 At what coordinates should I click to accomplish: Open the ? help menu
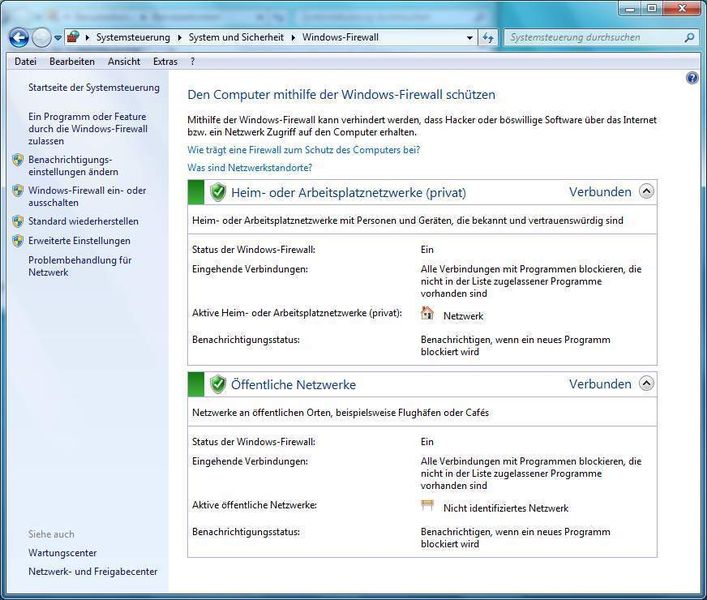pyautogui.click(x=193, y=62)
